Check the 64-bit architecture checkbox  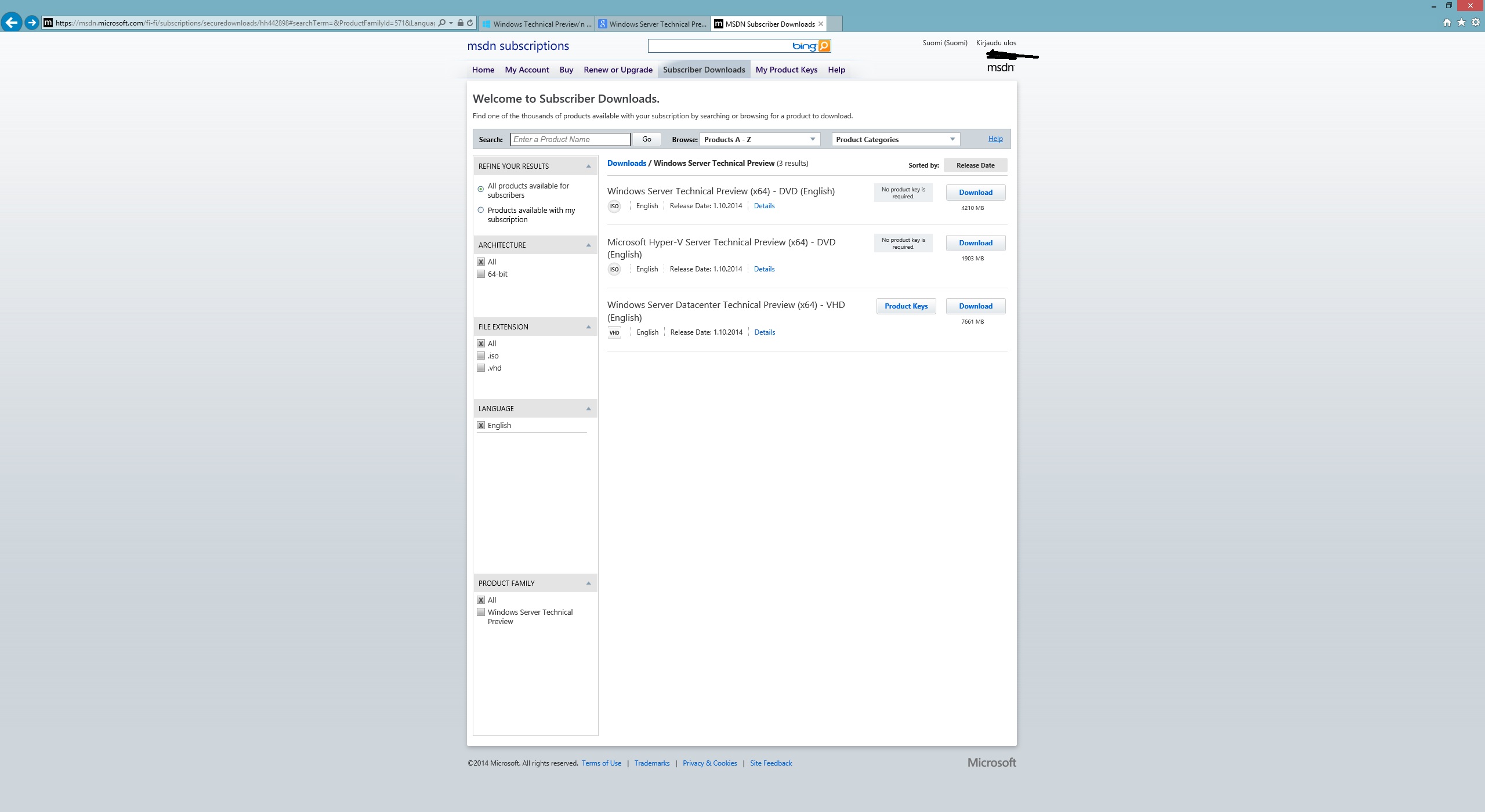(x=481, y=274)
